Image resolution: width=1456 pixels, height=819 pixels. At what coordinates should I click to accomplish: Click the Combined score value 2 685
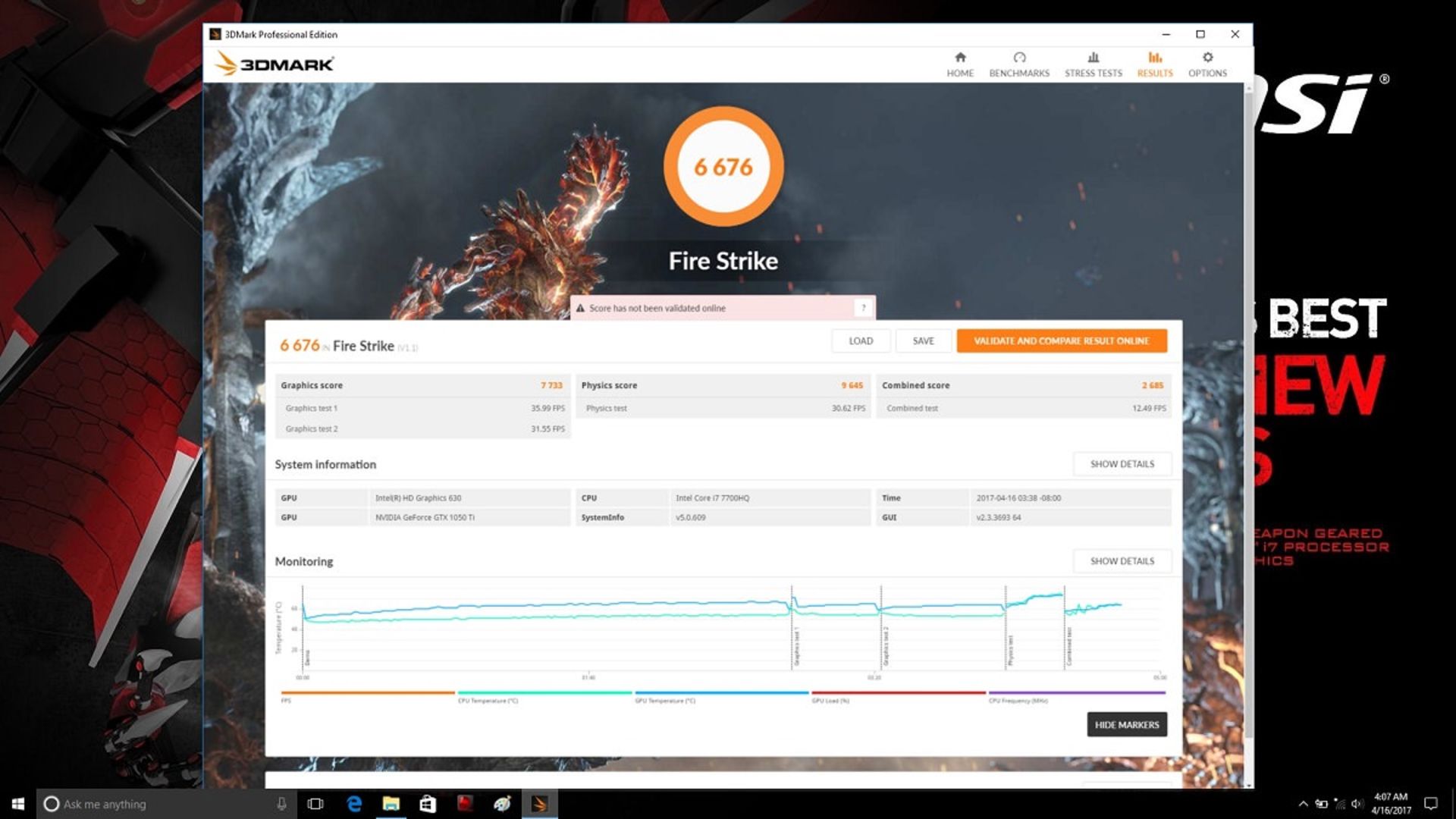tap(1152, 385)
